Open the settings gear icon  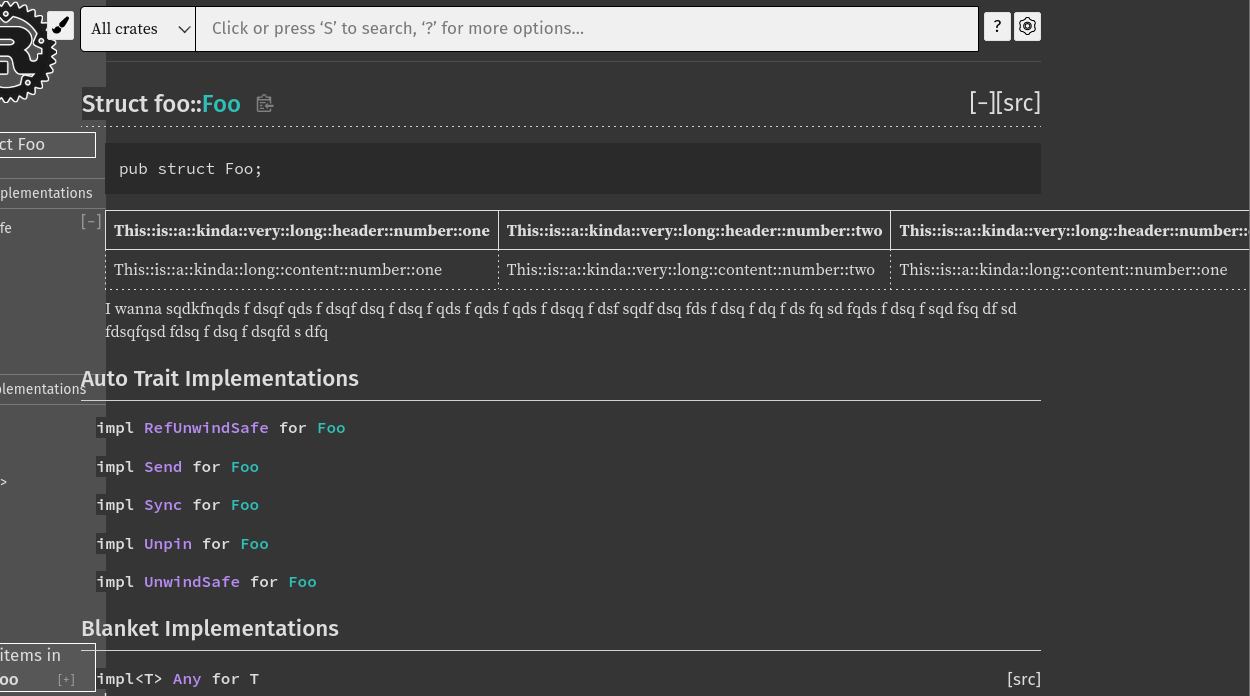pos(1027,26)
